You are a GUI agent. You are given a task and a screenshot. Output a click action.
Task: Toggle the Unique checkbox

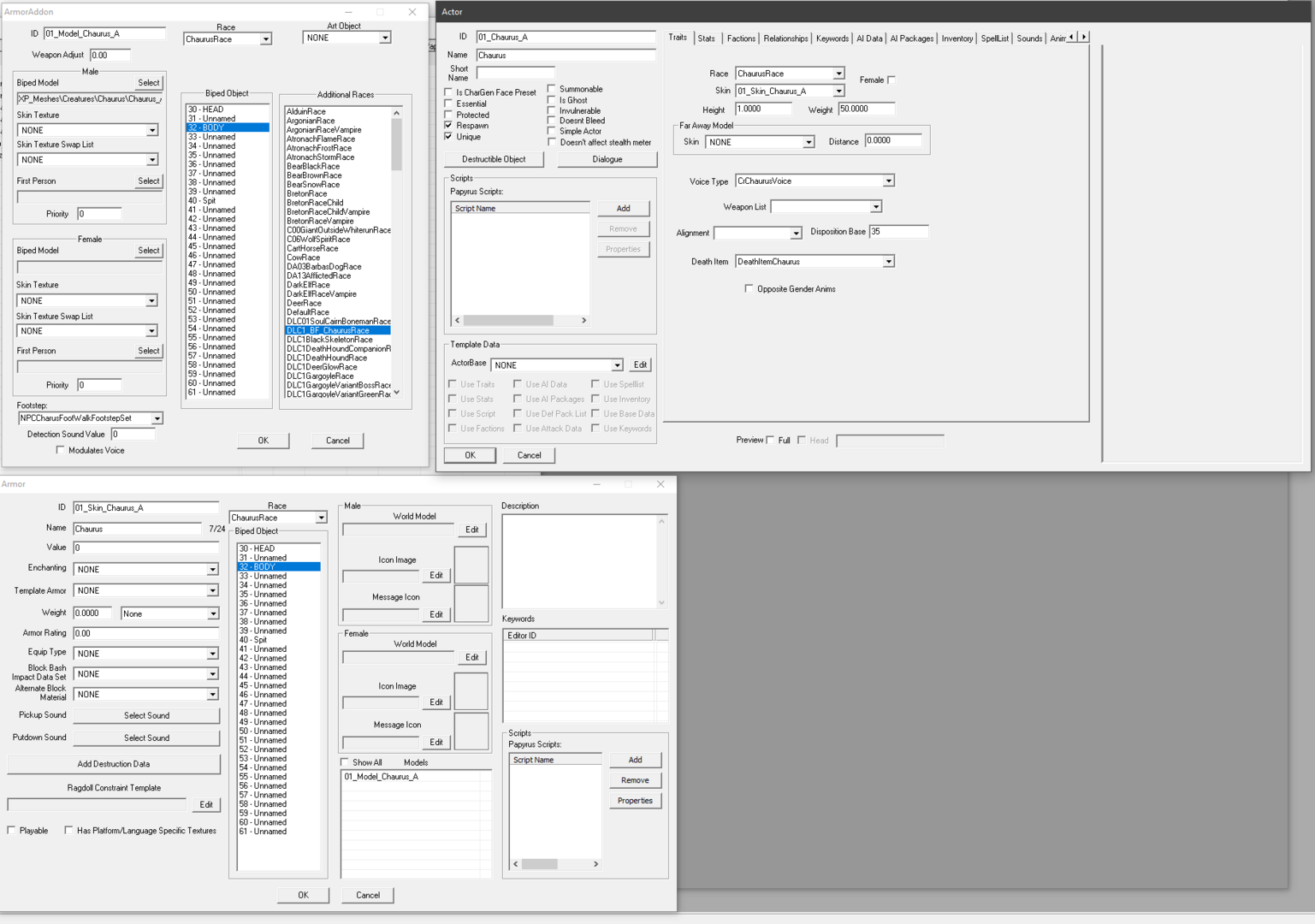pos(448,137)
